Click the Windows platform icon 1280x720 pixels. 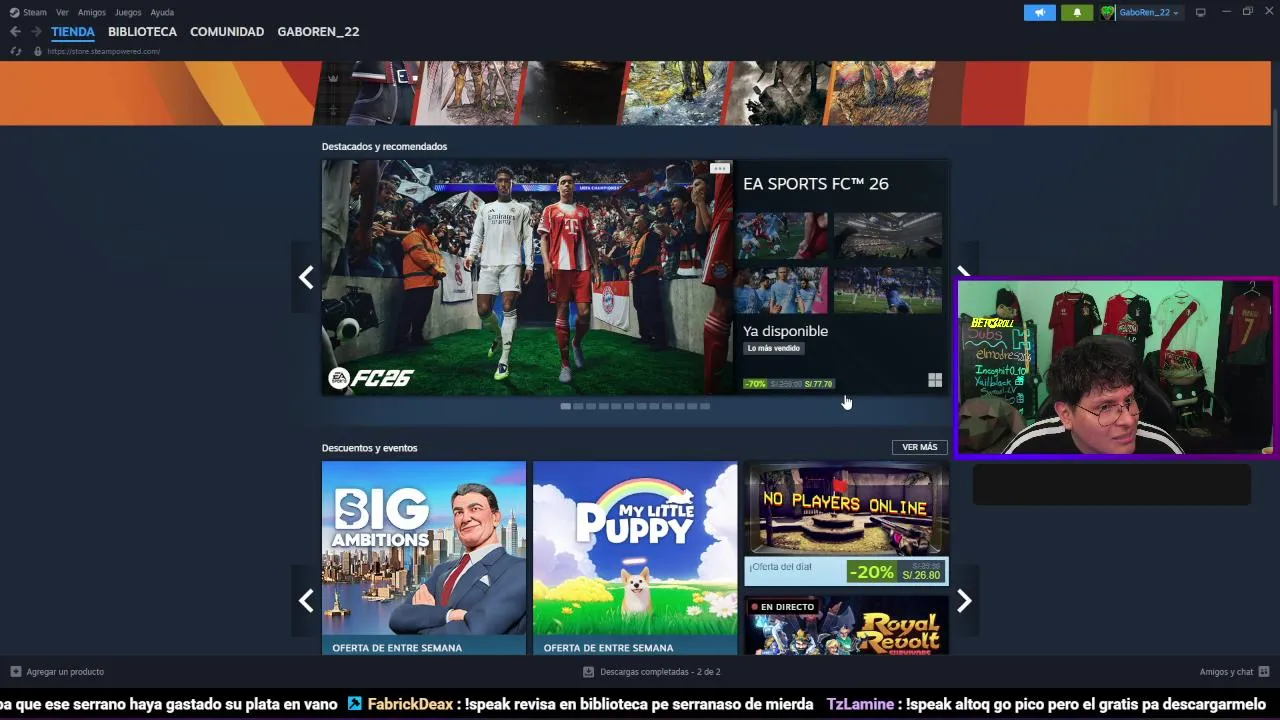[935, 380]
